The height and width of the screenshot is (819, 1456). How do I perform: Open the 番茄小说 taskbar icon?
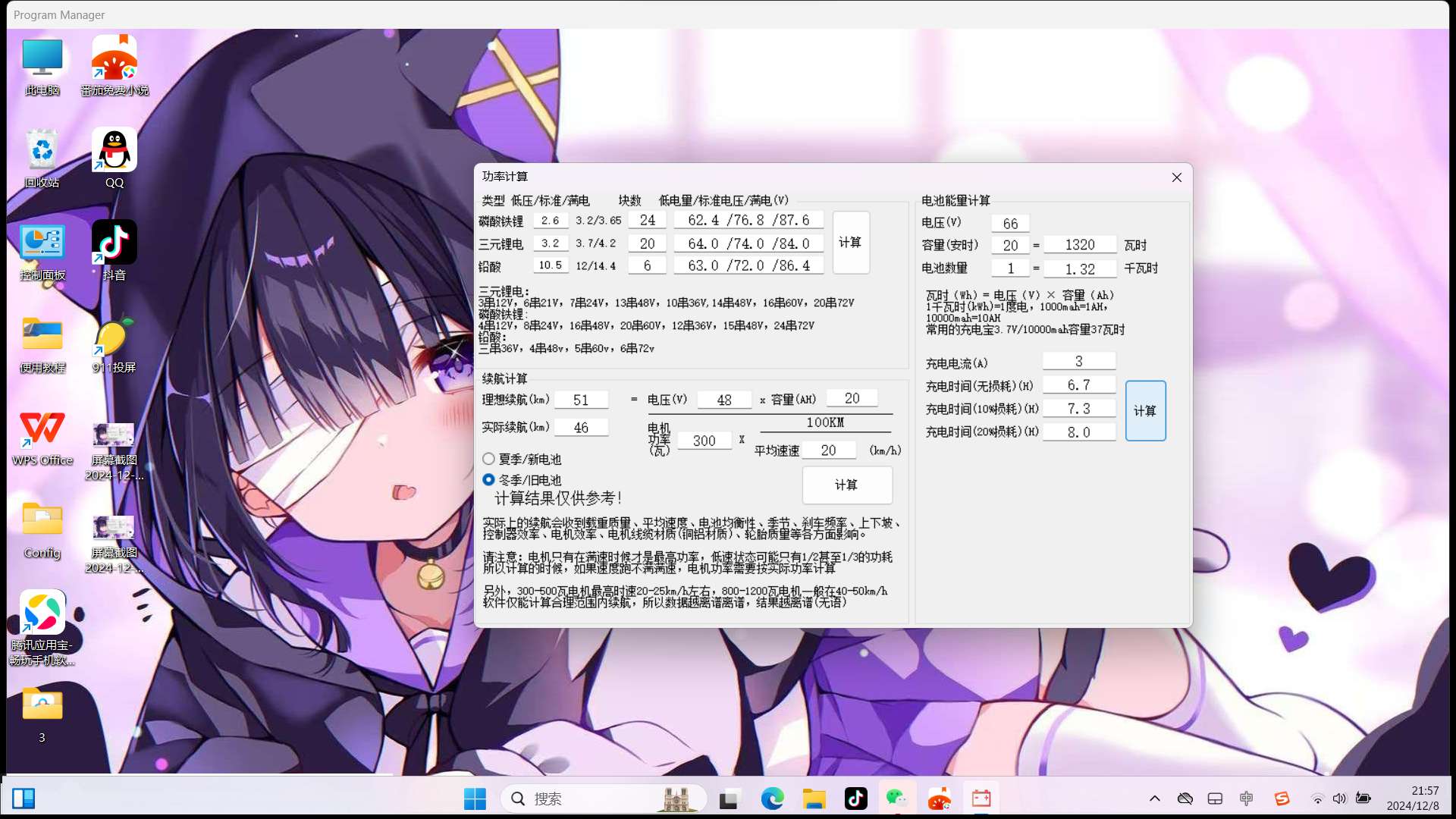tap(939, 799)
